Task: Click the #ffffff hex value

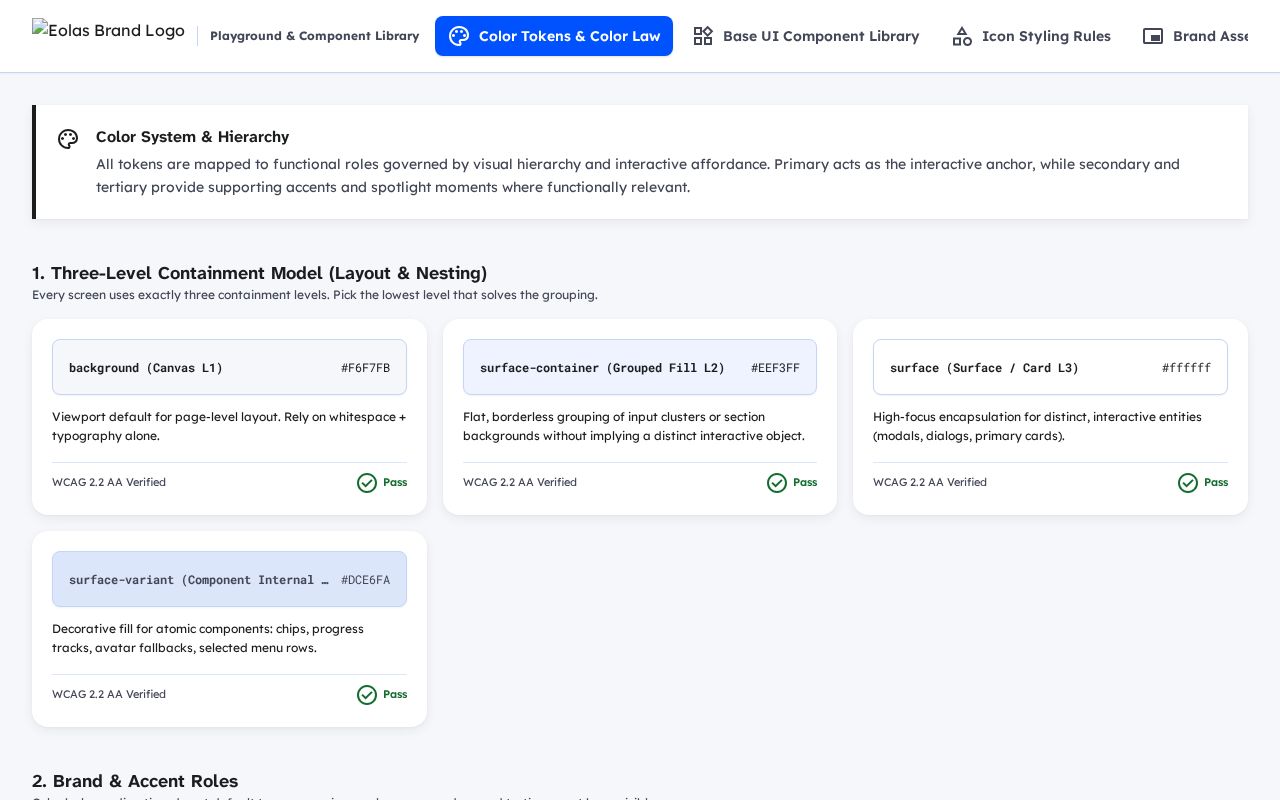Action: (x=1186, y=368)
